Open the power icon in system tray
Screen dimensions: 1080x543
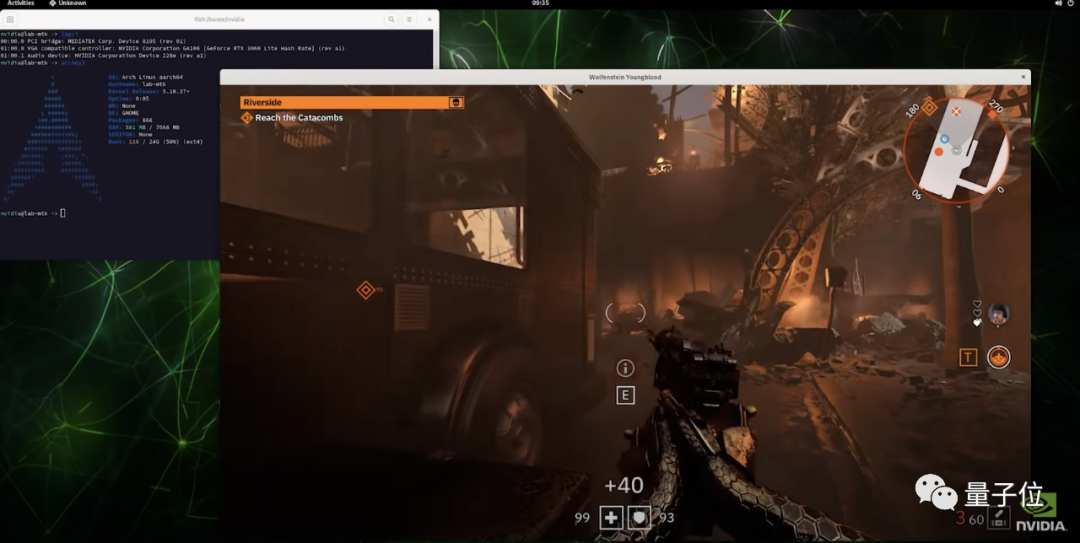click(x=1071, y=3)
